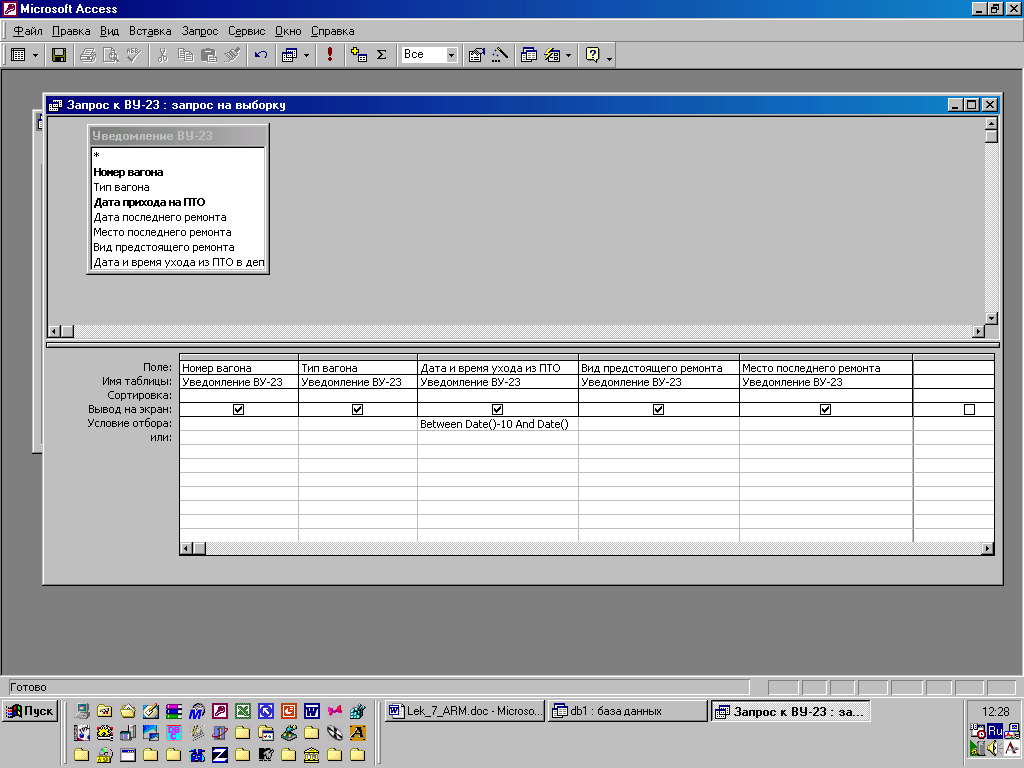Expand the Query Type dropdown arrow
This screenshot has width=1024, height=768.
(x=306, y=56)
